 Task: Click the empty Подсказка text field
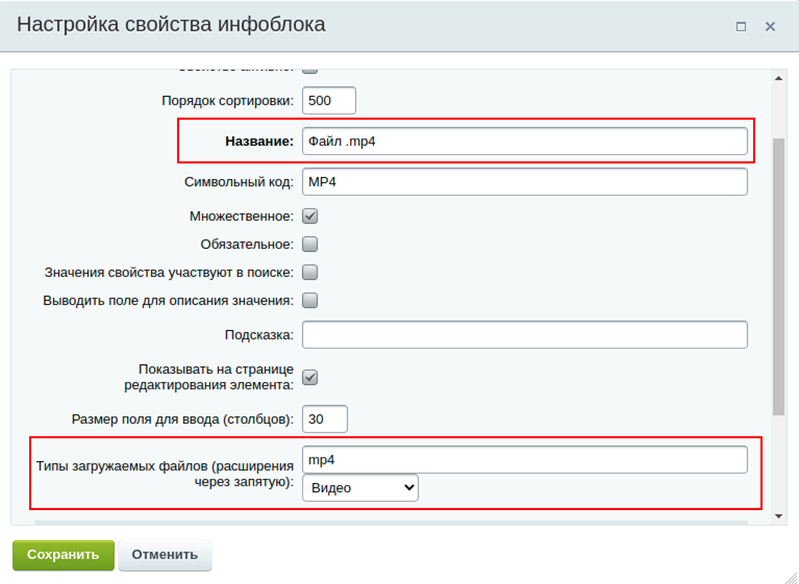pyautogui.click(x=524, y=334)
